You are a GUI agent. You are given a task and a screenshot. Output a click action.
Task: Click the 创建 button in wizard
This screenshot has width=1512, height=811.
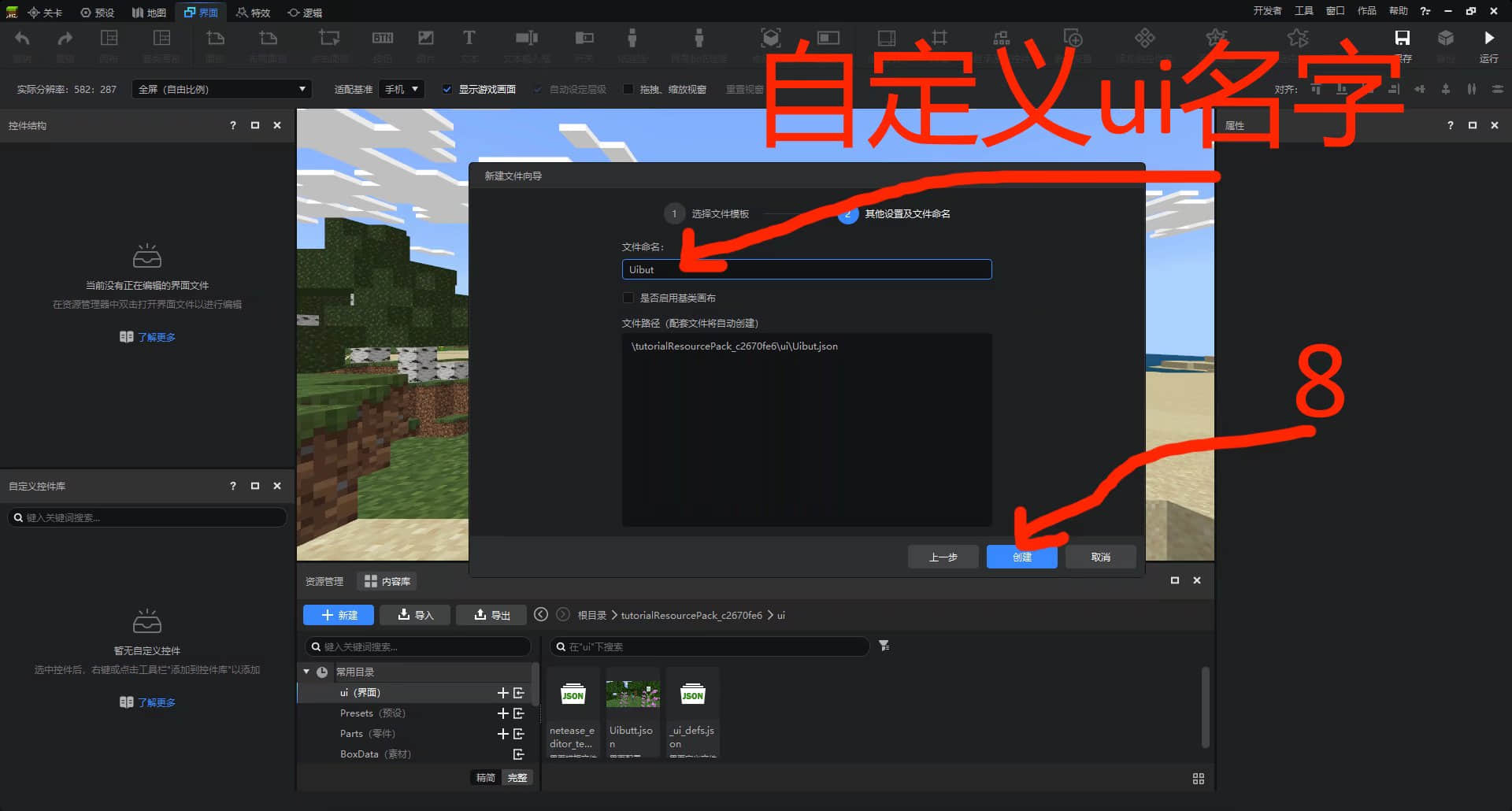click(x=1021, y=557)
